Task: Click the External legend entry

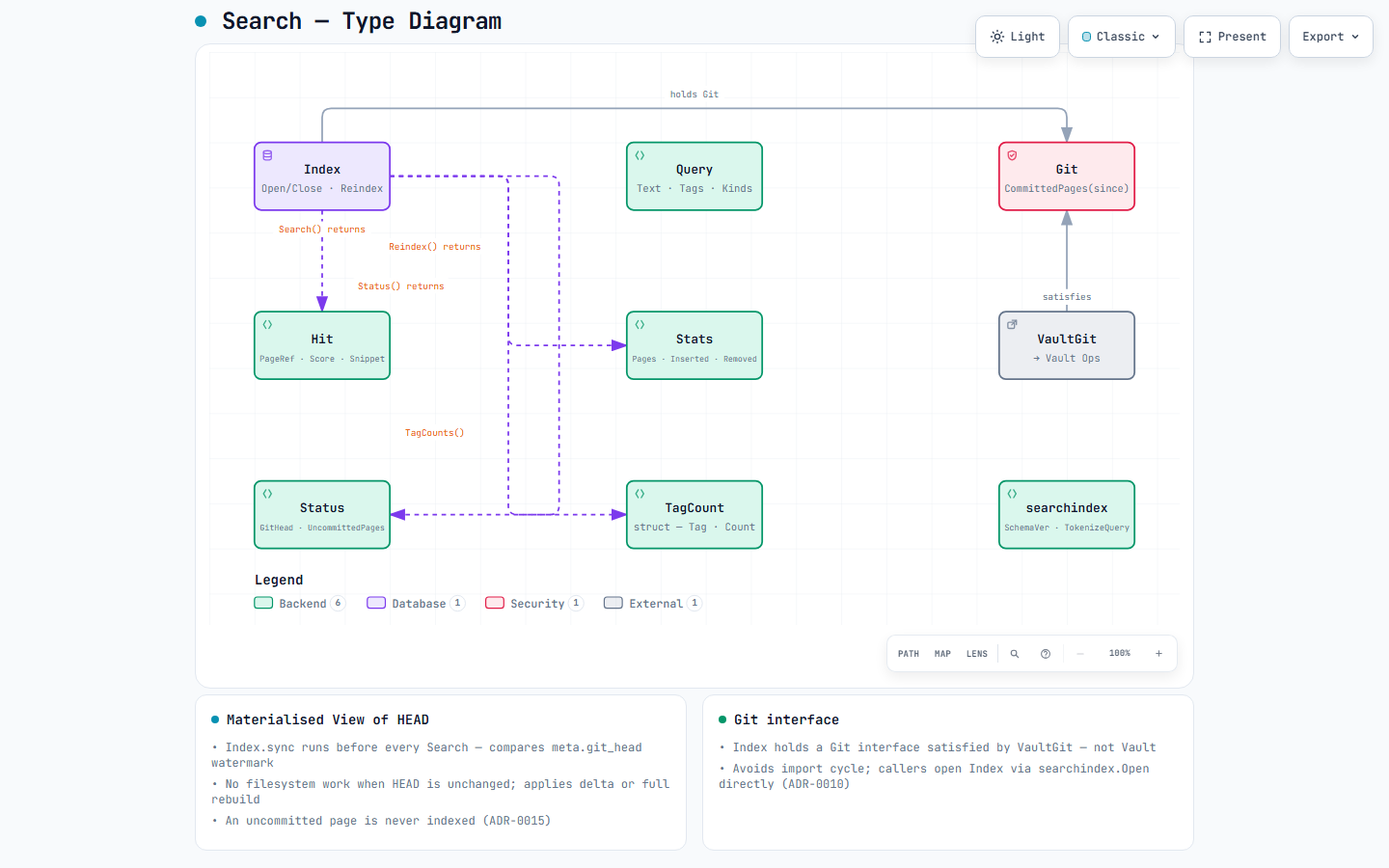Action: 653,604
